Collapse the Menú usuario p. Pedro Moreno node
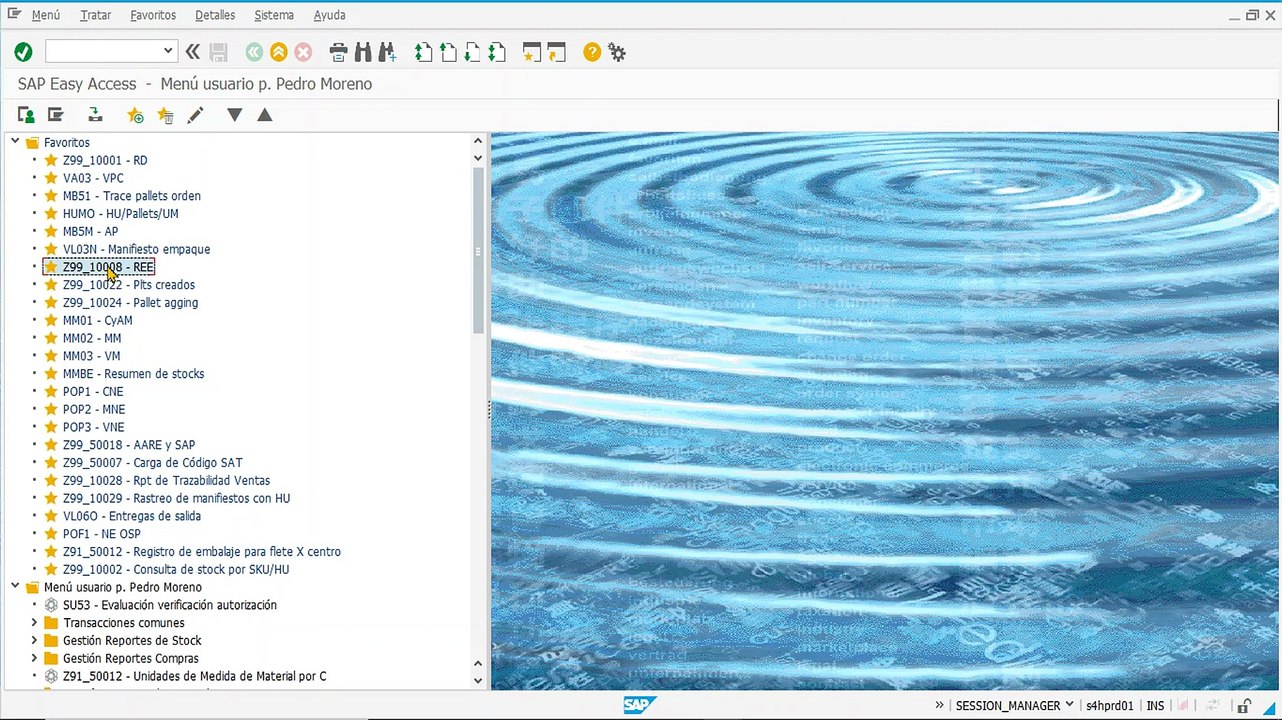This screenshot has height=720, width=1282. tap(15, 587)
